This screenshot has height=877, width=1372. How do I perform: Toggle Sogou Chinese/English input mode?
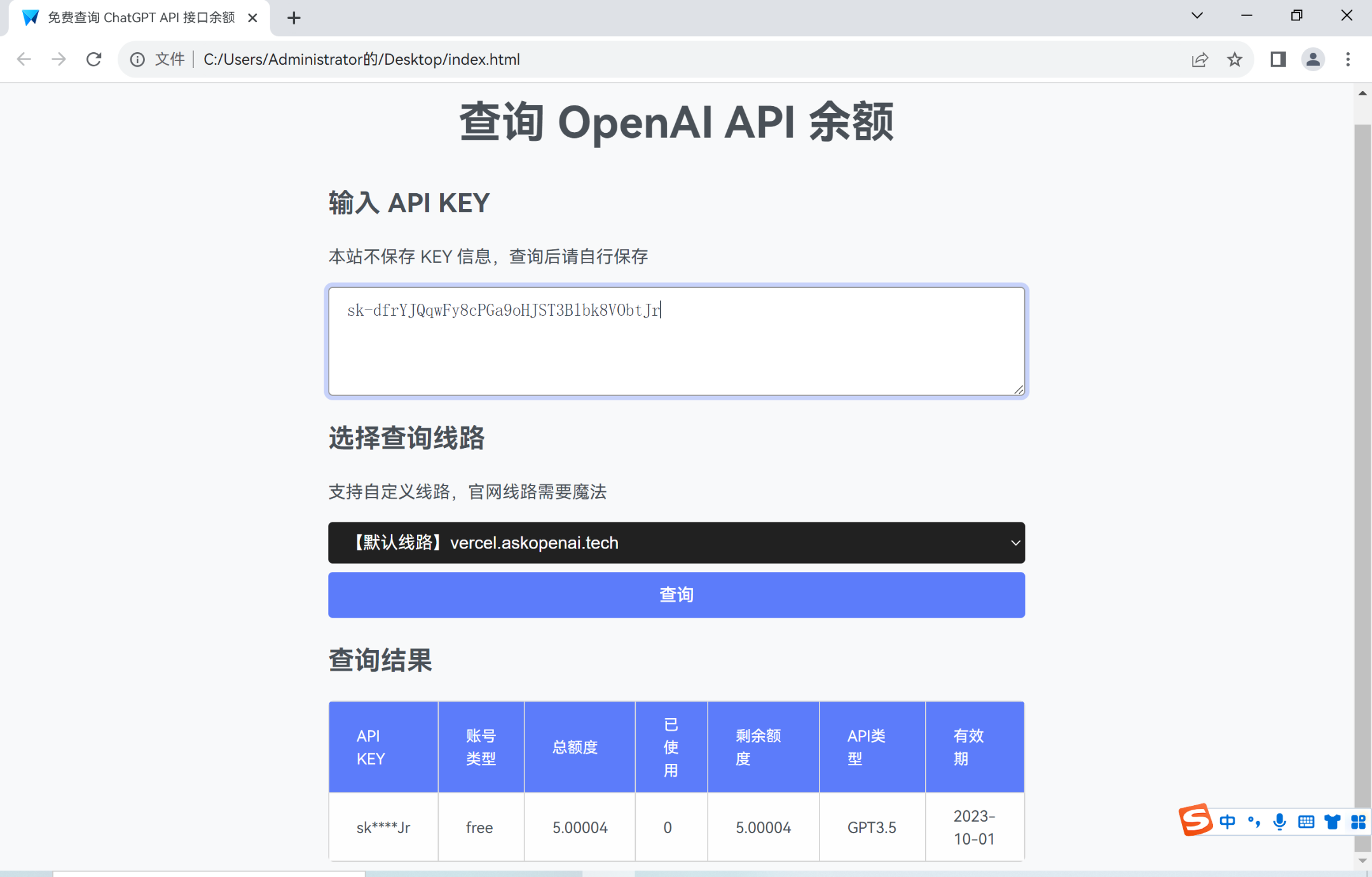[x=1228, y=822]
